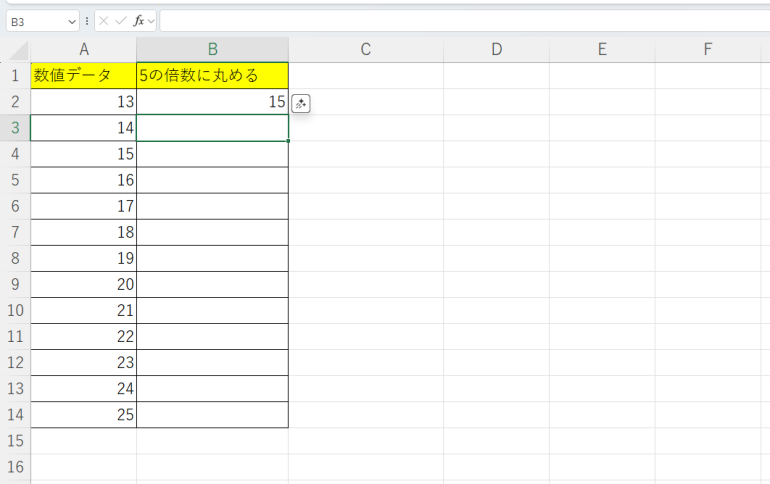Click cell A11 containing 22
This screenshot has width=770, height=484.
[83, 336]
